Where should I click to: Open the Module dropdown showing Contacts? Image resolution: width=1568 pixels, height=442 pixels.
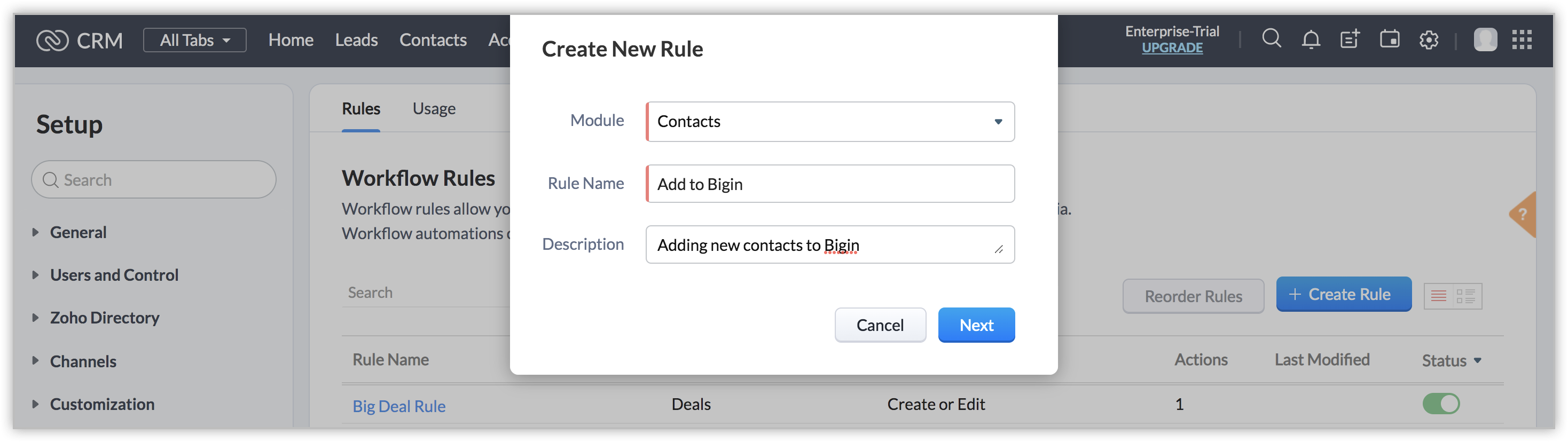(829, 122)
